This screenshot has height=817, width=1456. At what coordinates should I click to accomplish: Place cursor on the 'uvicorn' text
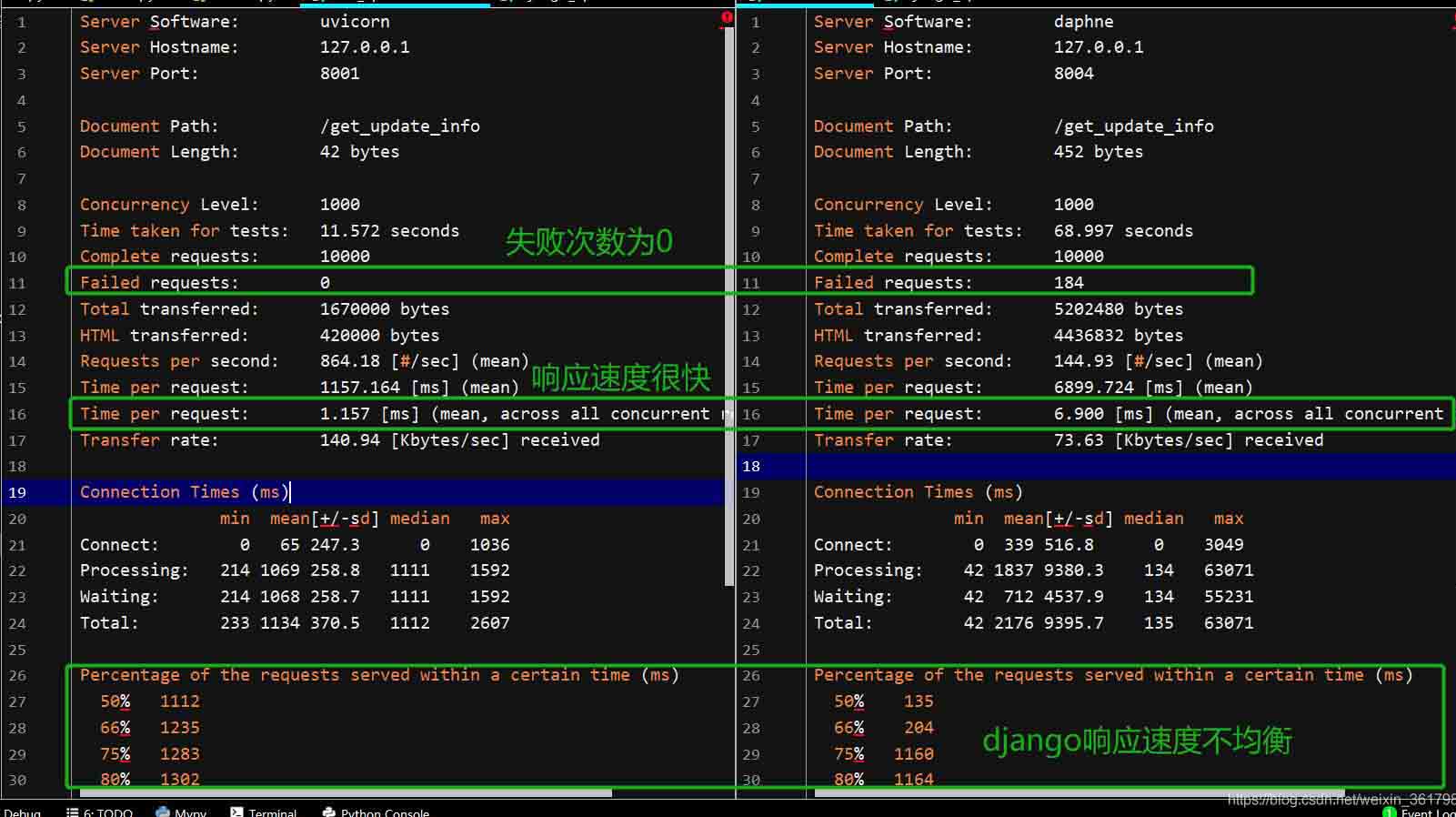[x=355, y=21]
